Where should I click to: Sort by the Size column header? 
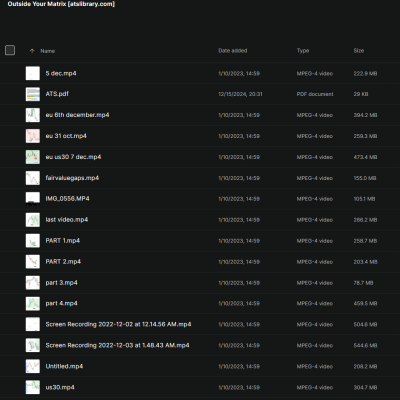point(359,51)
